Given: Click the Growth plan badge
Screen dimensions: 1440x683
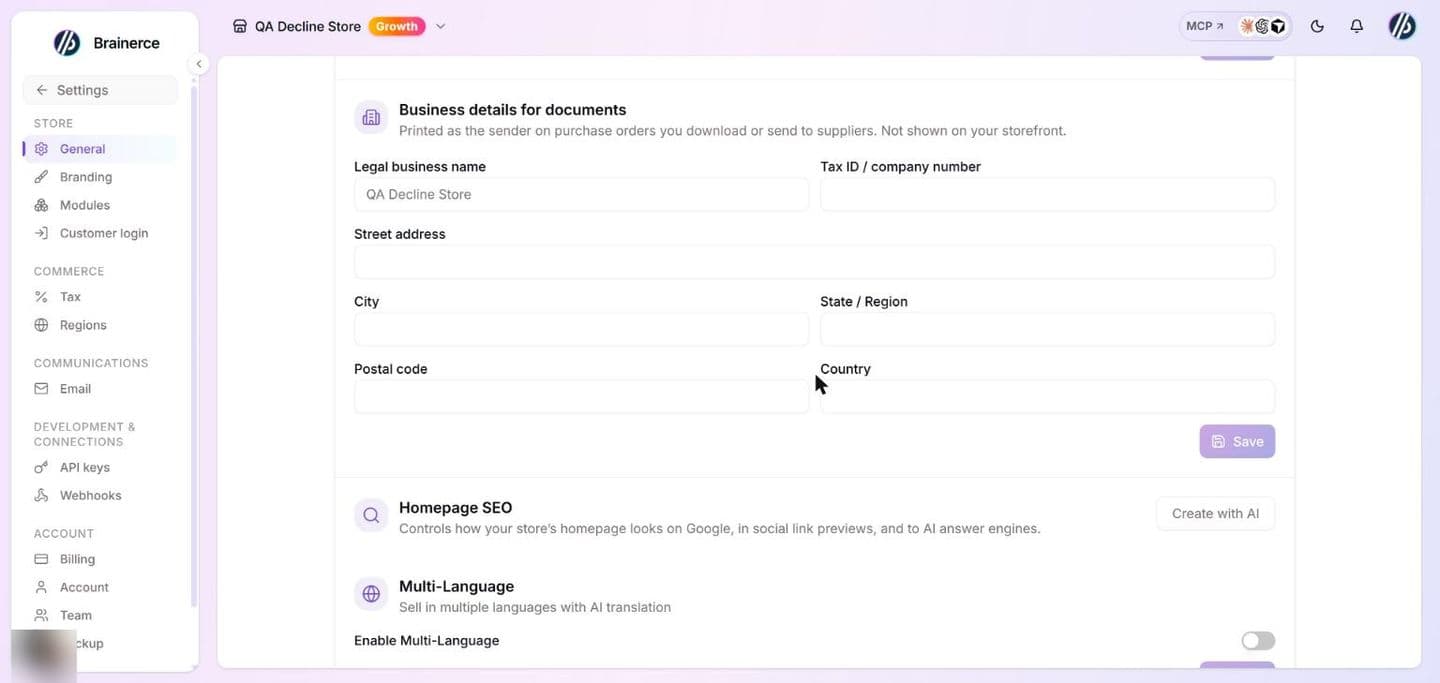Looking at the screenshot, I should 397,27.
